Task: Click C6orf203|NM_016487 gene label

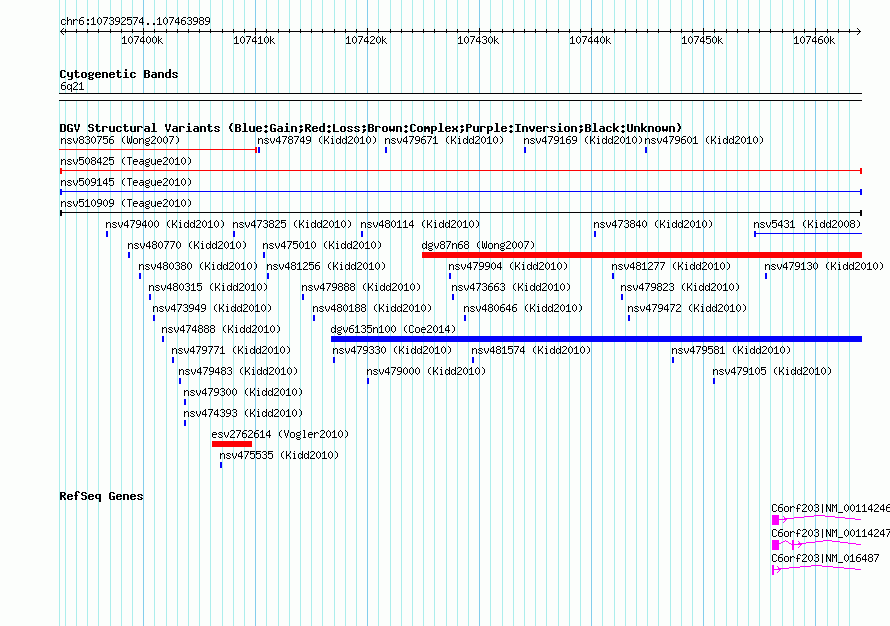Action: pyautogui.click(x=825, y=558)
